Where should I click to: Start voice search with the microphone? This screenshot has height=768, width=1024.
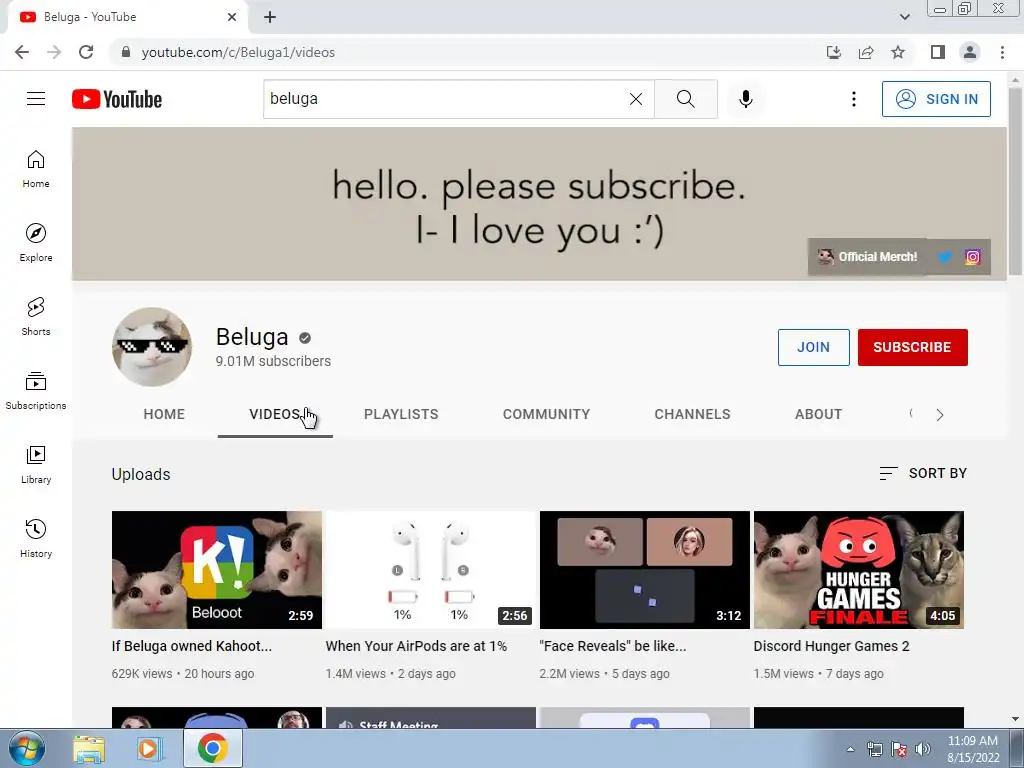pyautogui.click(x=746, y=99)
